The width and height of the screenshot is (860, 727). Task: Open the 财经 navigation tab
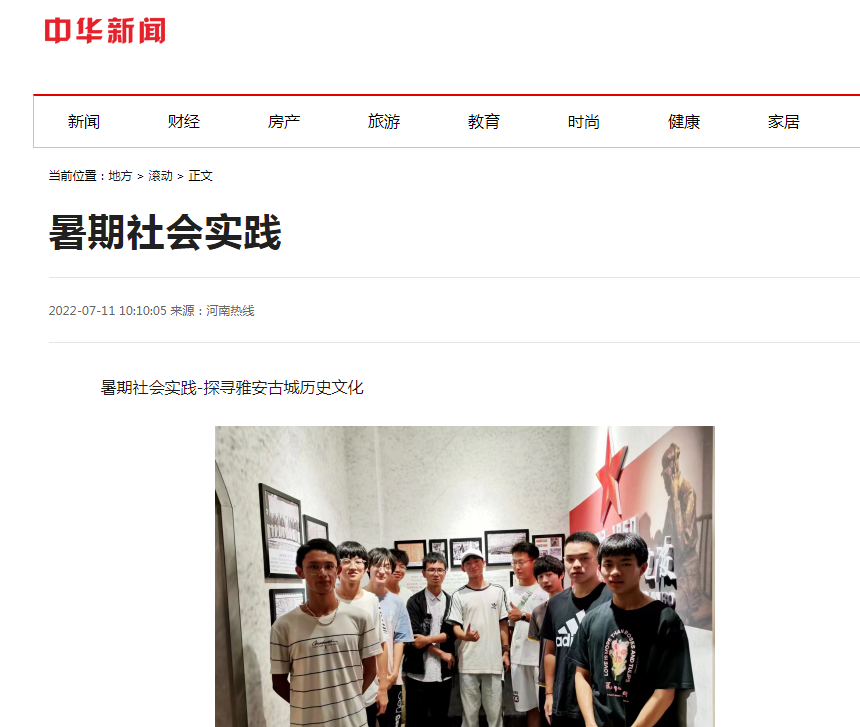[x=184, y=122]
